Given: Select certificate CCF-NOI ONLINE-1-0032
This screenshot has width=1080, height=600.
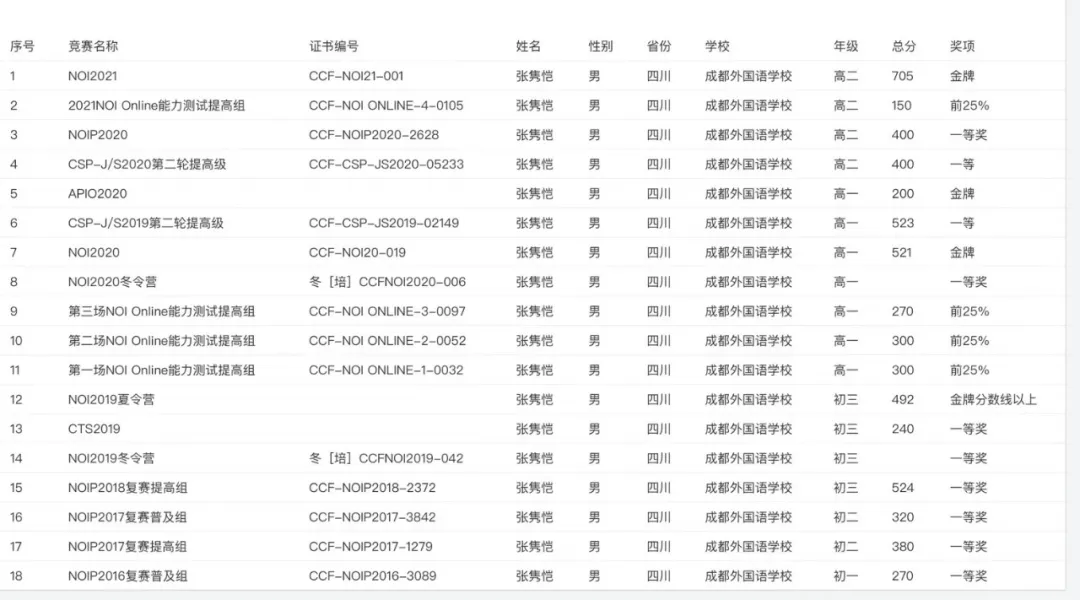Looking at the screenshot, I should coord(386,370).
